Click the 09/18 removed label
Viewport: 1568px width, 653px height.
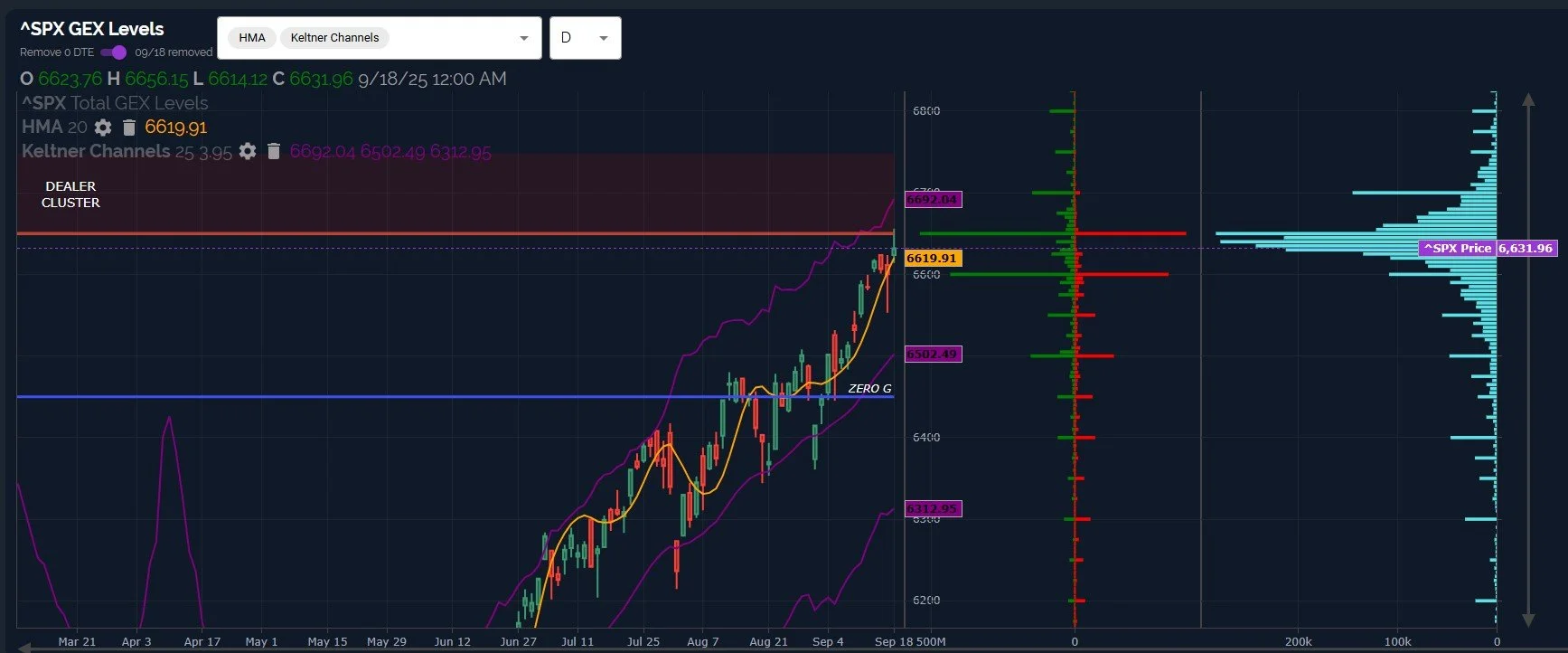pos(174,52)
